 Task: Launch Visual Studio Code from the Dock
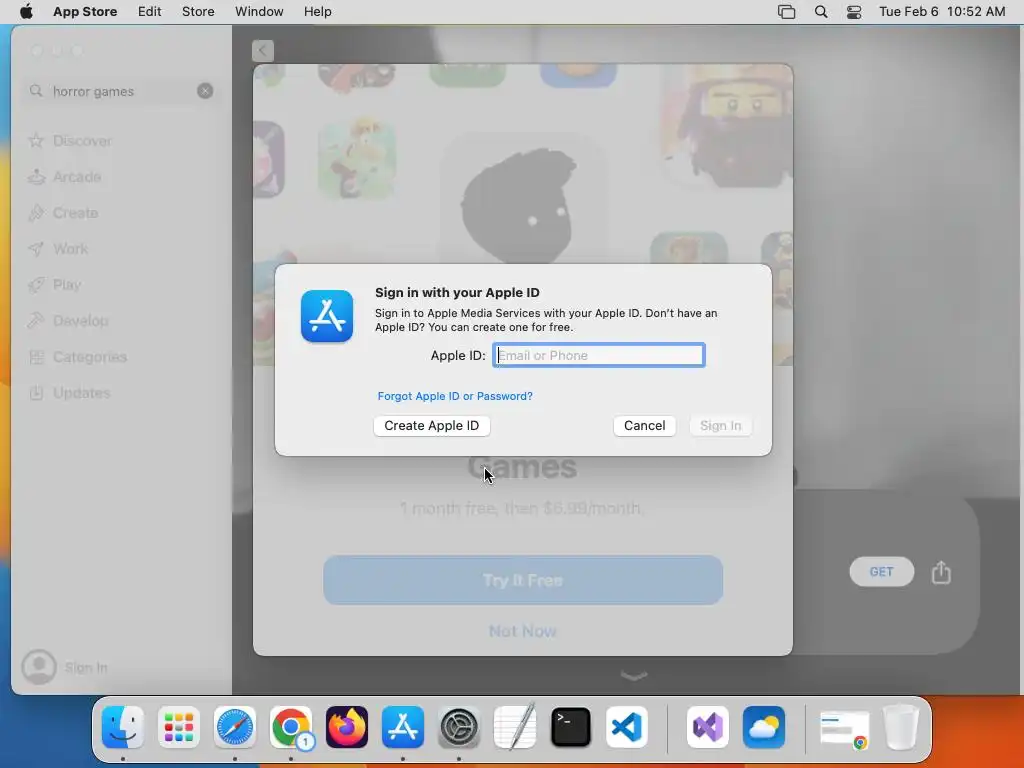(x=627, y=727)
